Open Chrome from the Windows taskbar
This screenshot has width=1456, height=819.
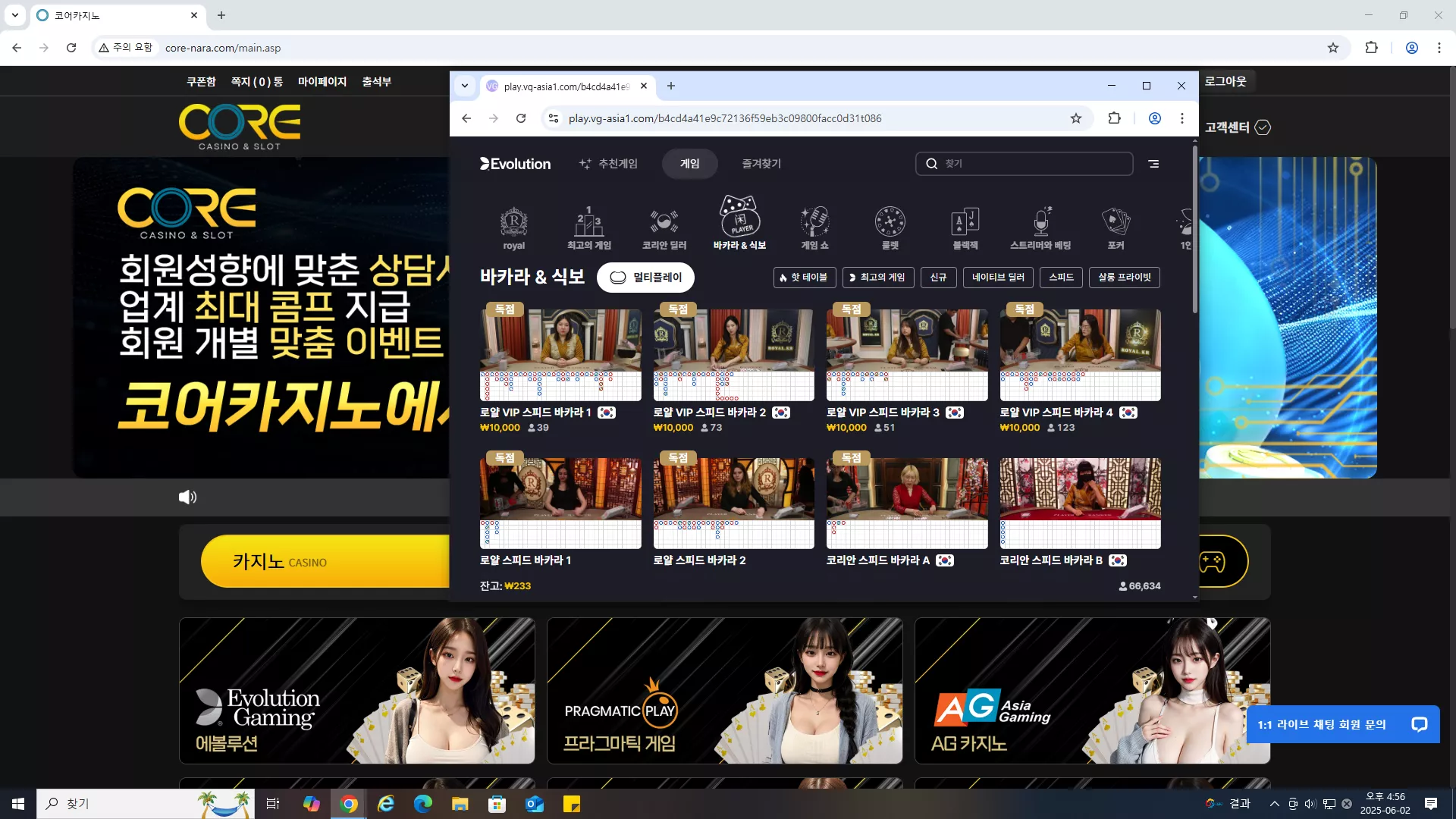[x=349, y=804]
